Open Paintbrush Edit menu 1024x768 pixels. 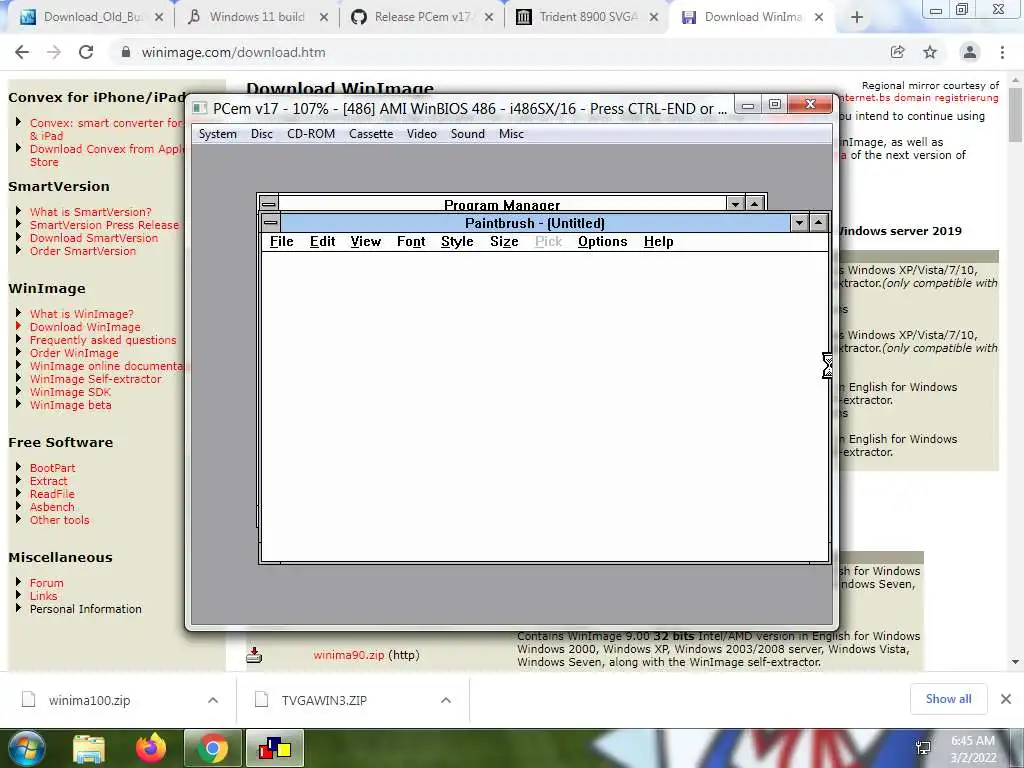coord(323,242)
